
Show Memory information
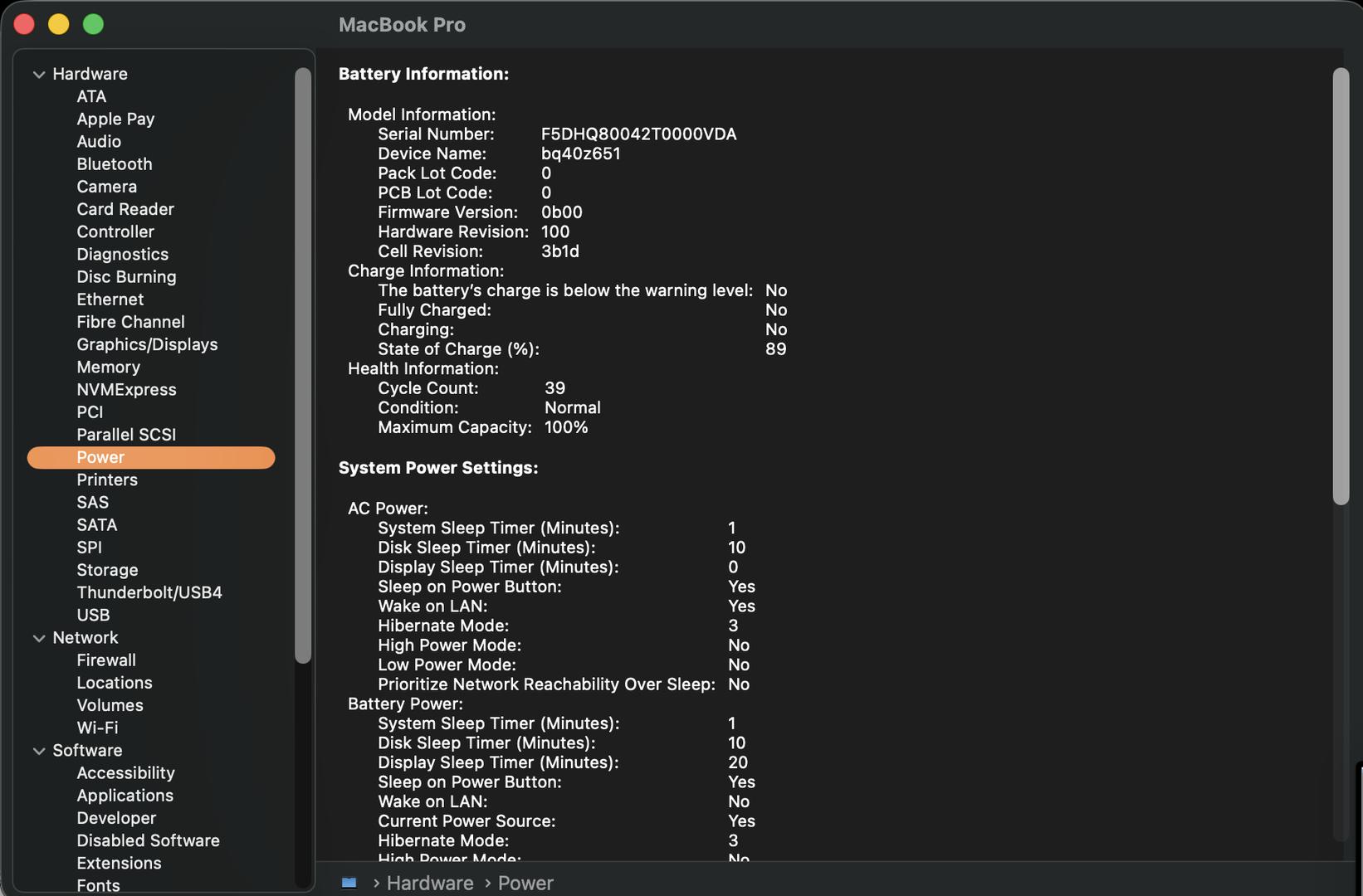pos(108,367)
